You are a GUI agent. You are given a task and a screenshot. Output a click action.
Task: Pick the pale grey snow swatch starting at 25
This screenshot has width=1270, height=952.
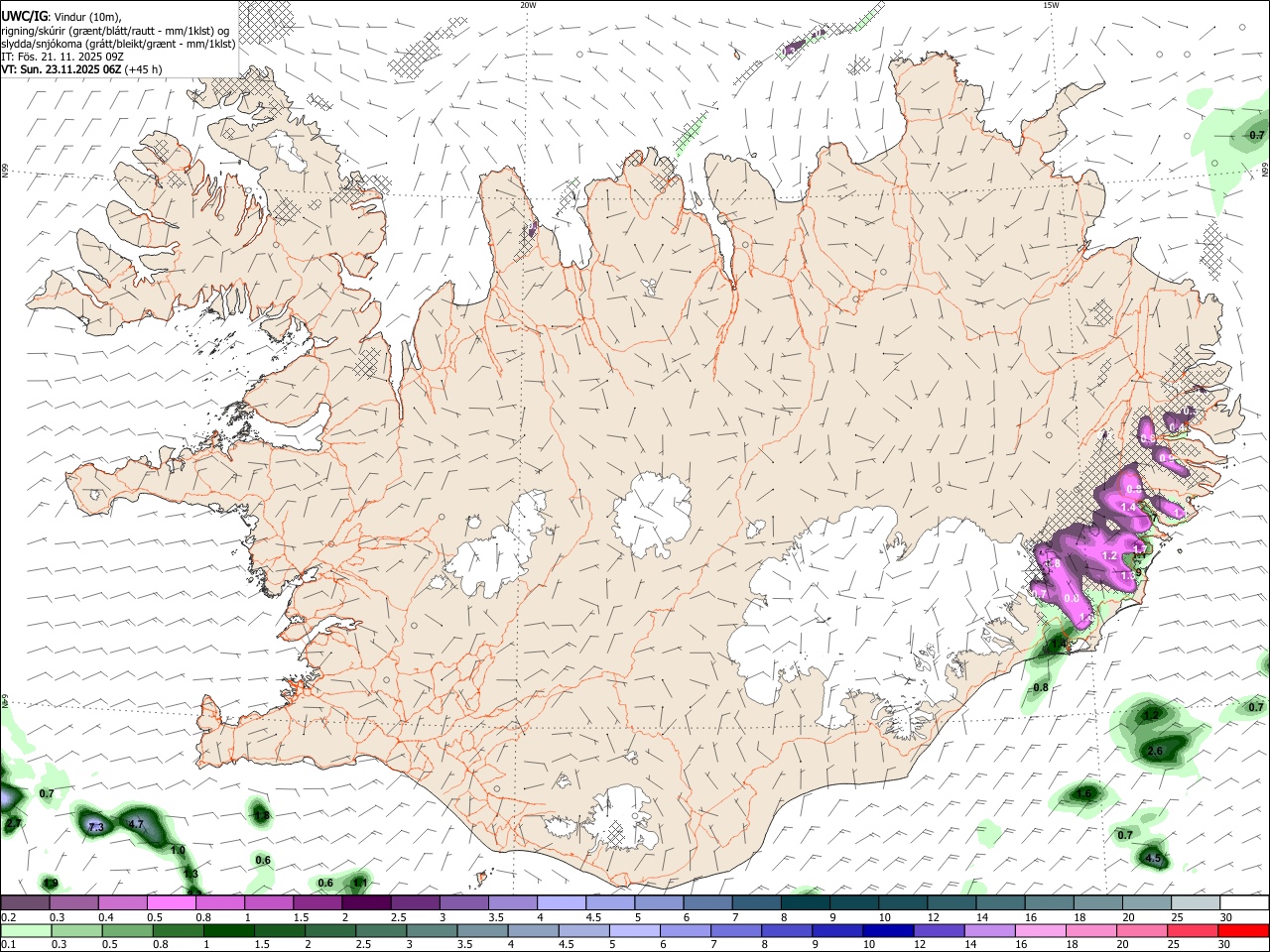(1196, 903)
